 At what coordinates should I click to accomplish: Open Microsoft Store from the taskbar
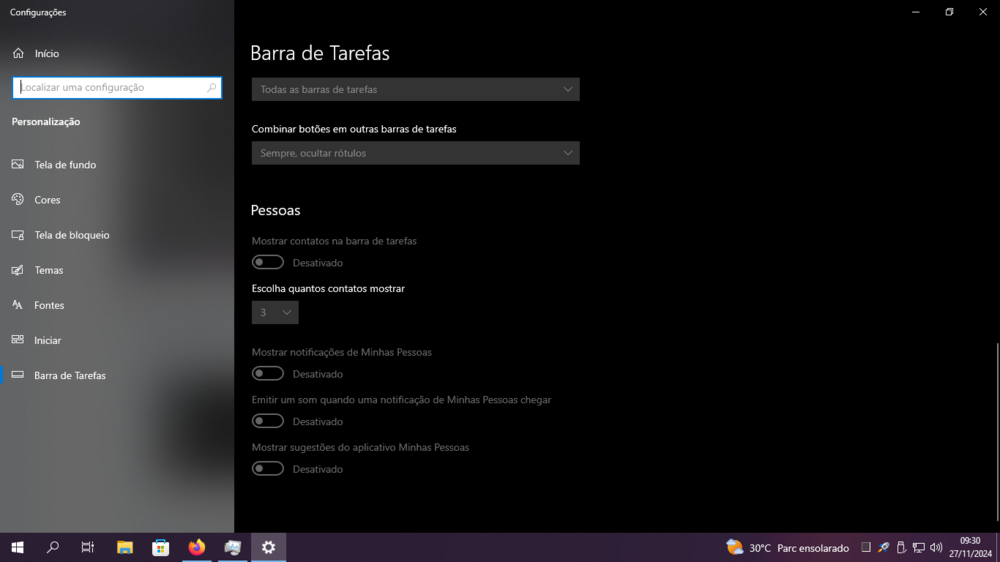pos(160,547)
